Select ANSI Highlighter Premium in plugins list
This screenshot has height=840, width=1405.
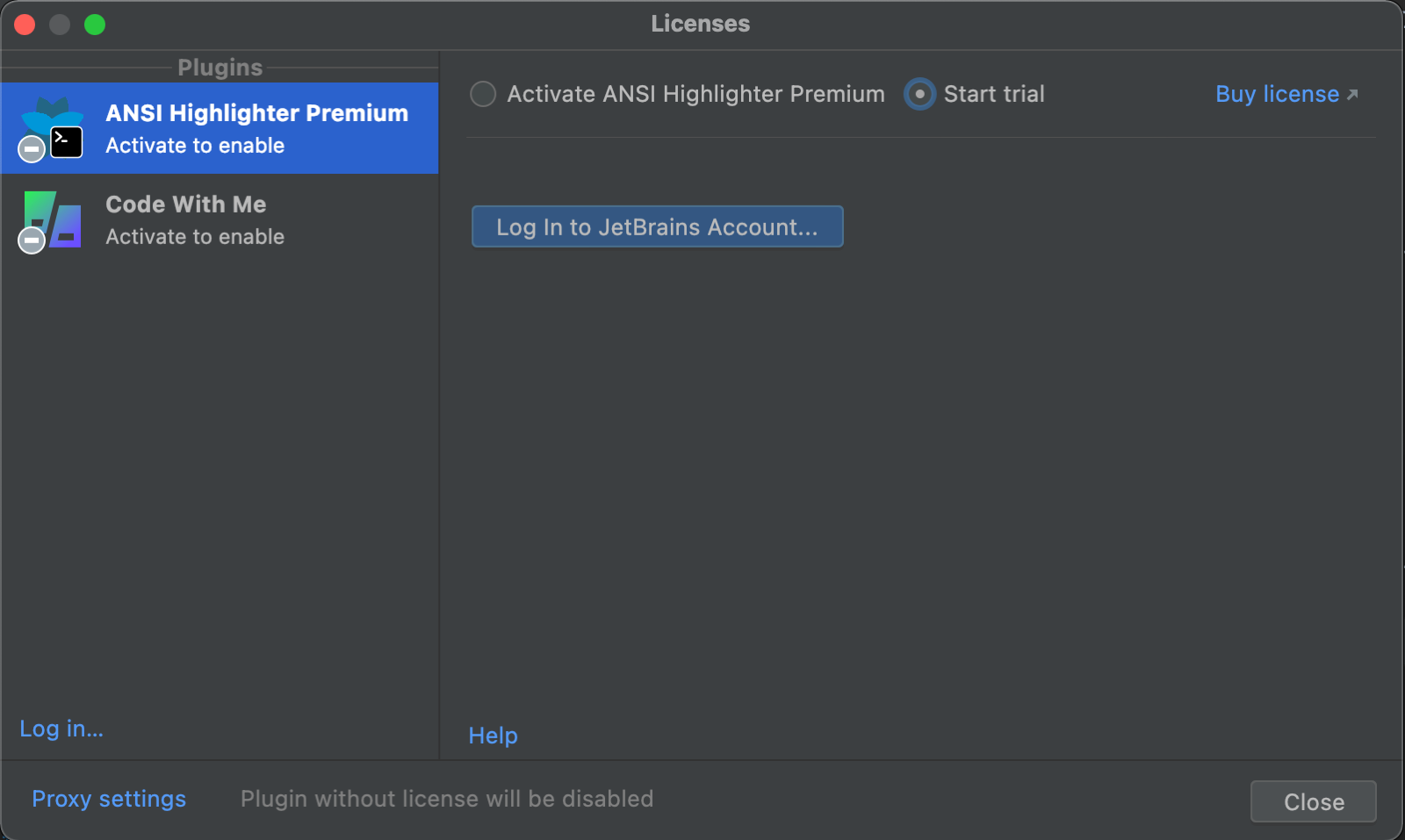[256, 128]
